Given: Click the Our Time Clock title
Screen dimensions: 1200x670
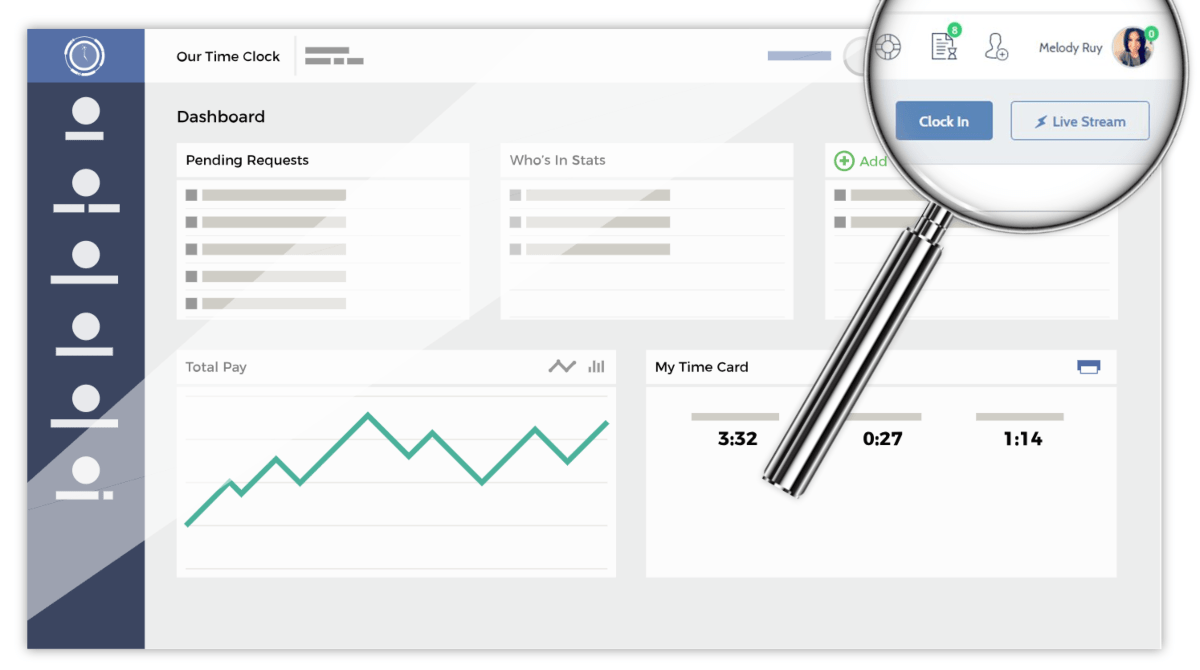Looking at the screenshot, I should pyautogui.click(x=228, y=57).
